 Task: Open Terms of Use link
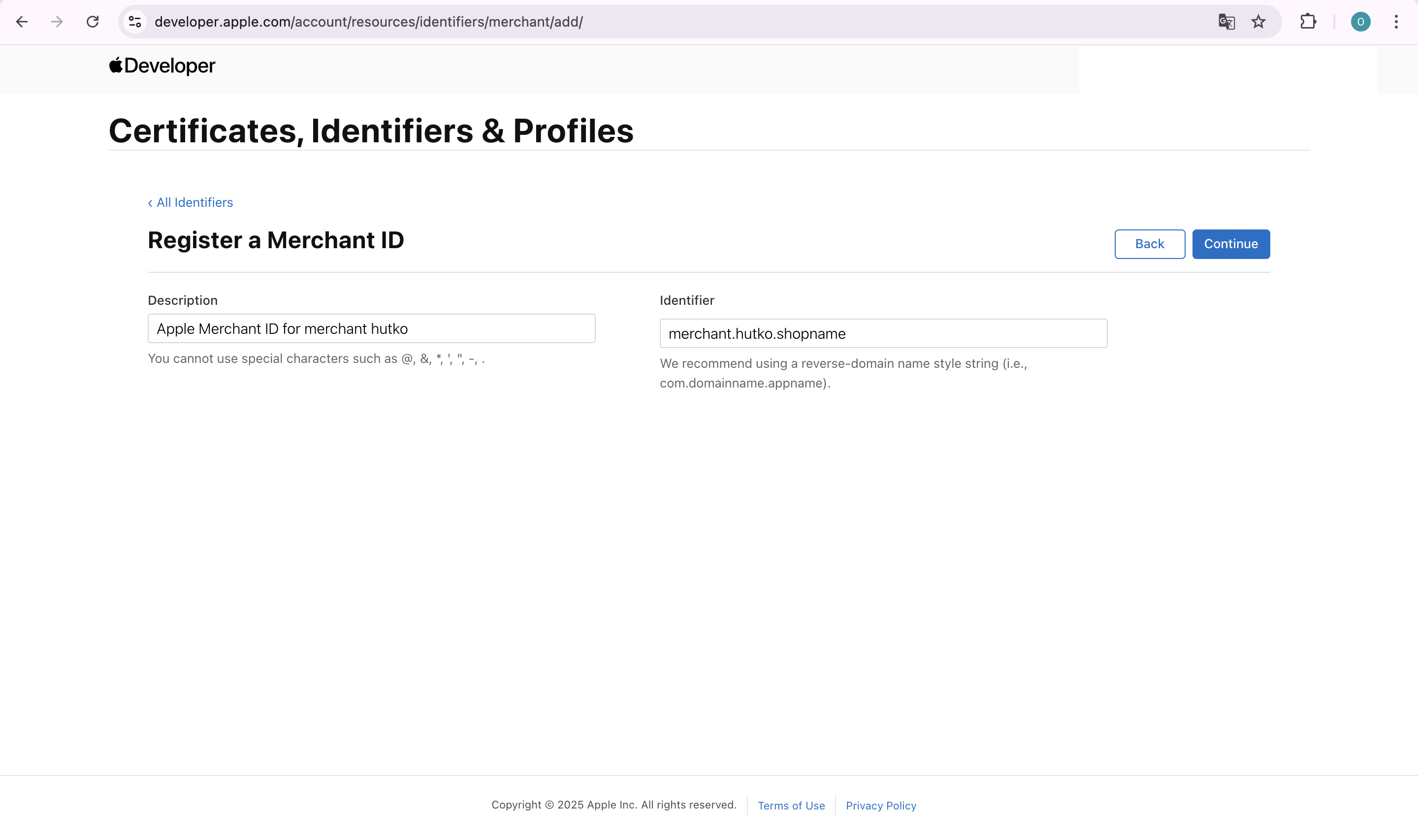click(791, 806)
